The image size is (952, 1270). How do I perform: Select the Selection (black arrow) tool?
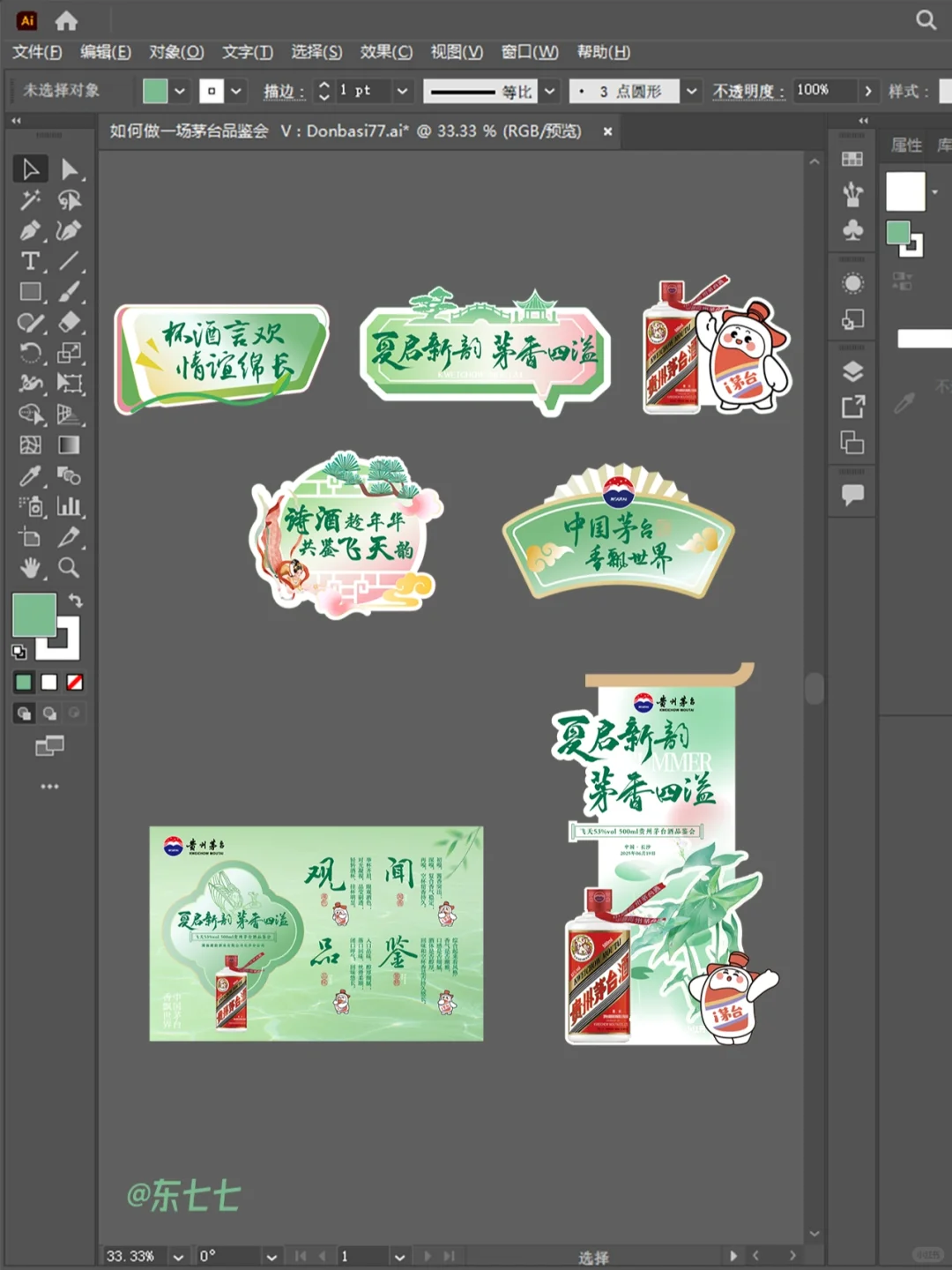click(30, 168)
